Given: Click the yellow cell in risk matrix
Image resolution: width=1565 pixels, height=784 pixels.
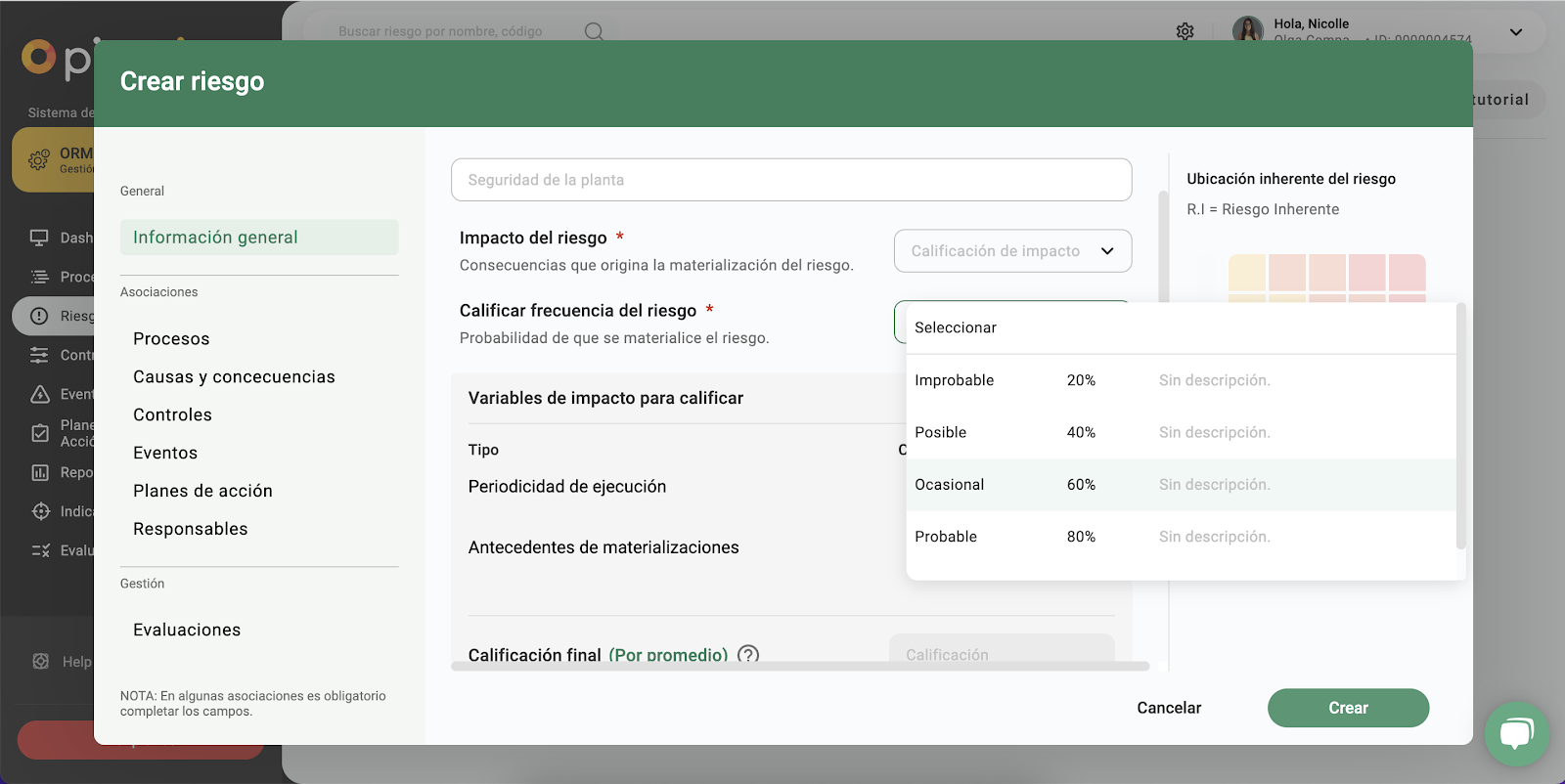Looking at the screenshot, I should pyautogui.click(x=1247, y=273).
